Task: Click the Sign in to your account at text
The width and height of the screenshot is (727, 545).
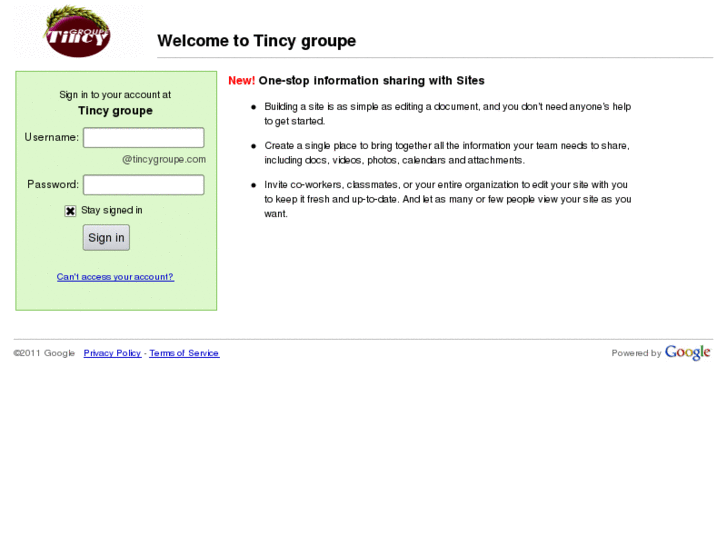Action: tap(115, 95)
